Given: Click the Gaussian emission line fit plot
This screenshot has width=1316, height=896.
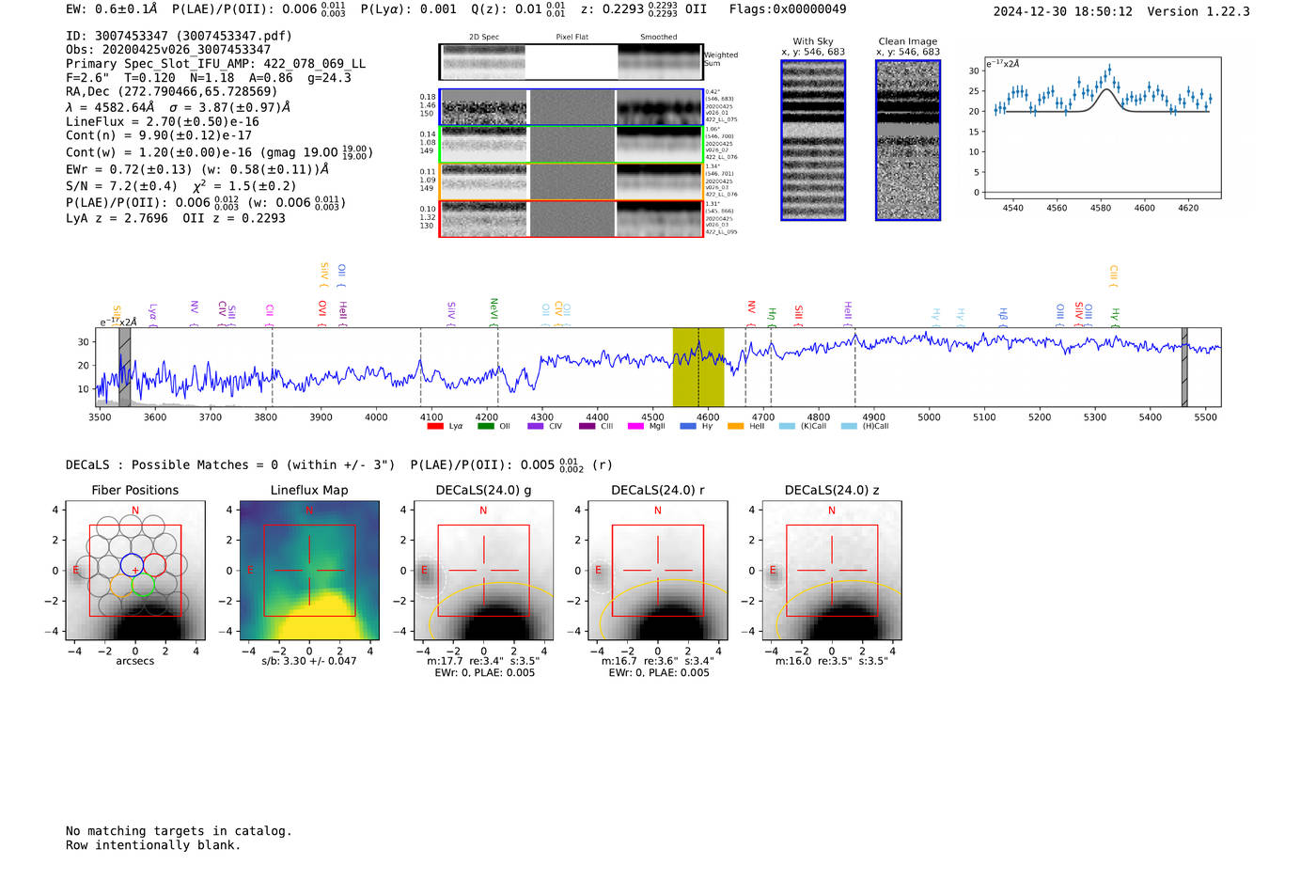Looking at the screenshot, I should pos(1102,128).
